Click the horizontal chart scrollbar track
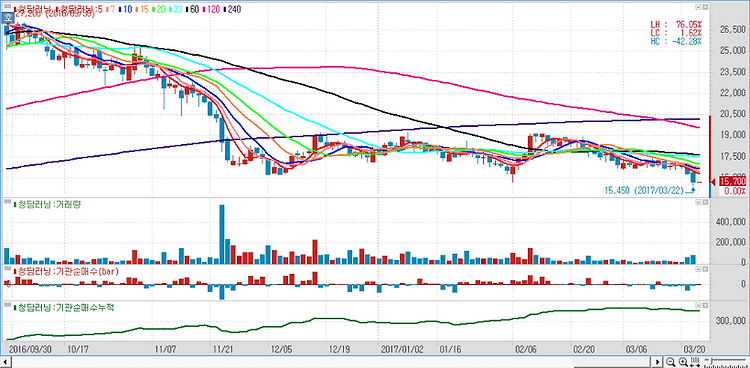Image resolution: width=750 pixels, height=368 pixels. (x=332, y=362)
